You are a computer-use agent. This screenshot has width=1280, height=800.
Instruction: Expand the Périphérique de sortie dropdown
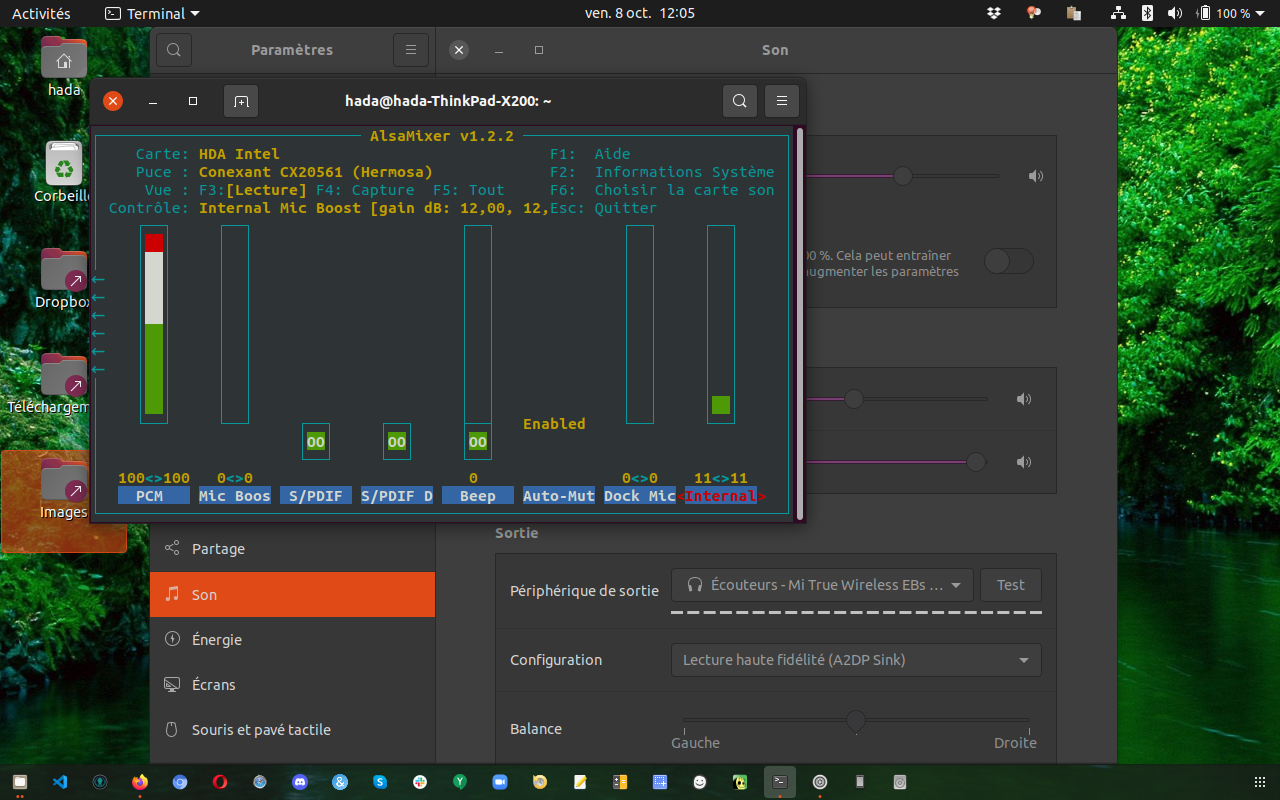[821, 585]
